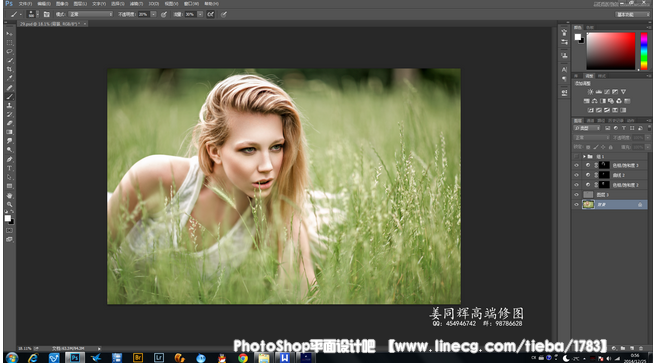Select the Crop tool

point(9,69)
